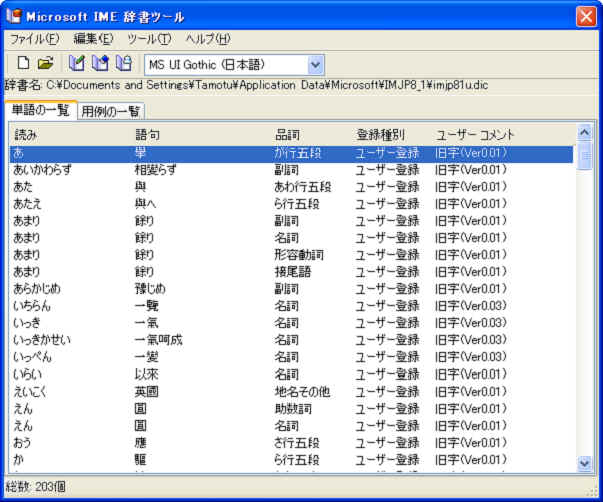The height and width of the screenshot is (502, 603).
Task: Sort by the 品詞 column header
Action: [310, 134]
